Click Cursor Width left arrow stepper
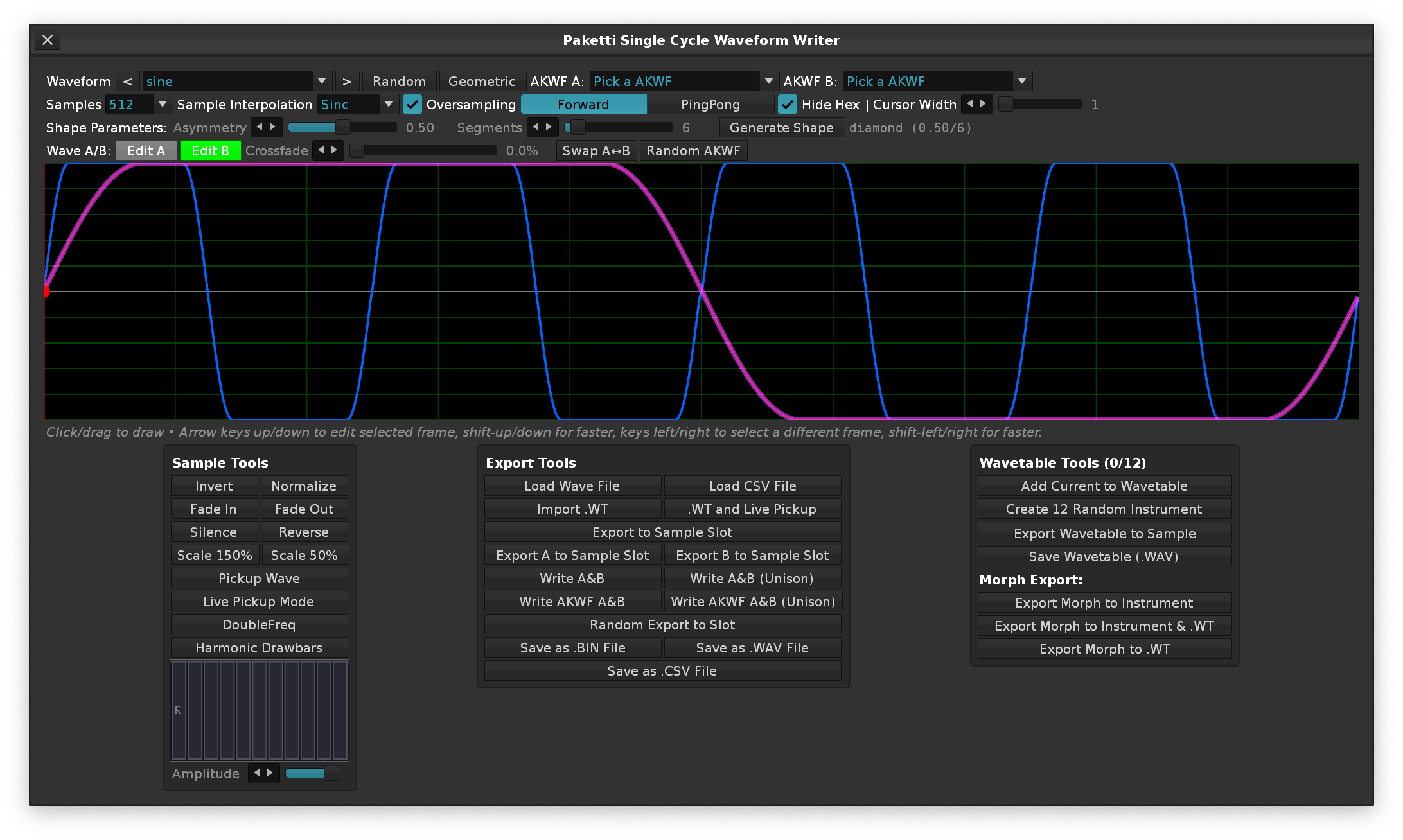 pyautogui.click(x=970, y=104)
